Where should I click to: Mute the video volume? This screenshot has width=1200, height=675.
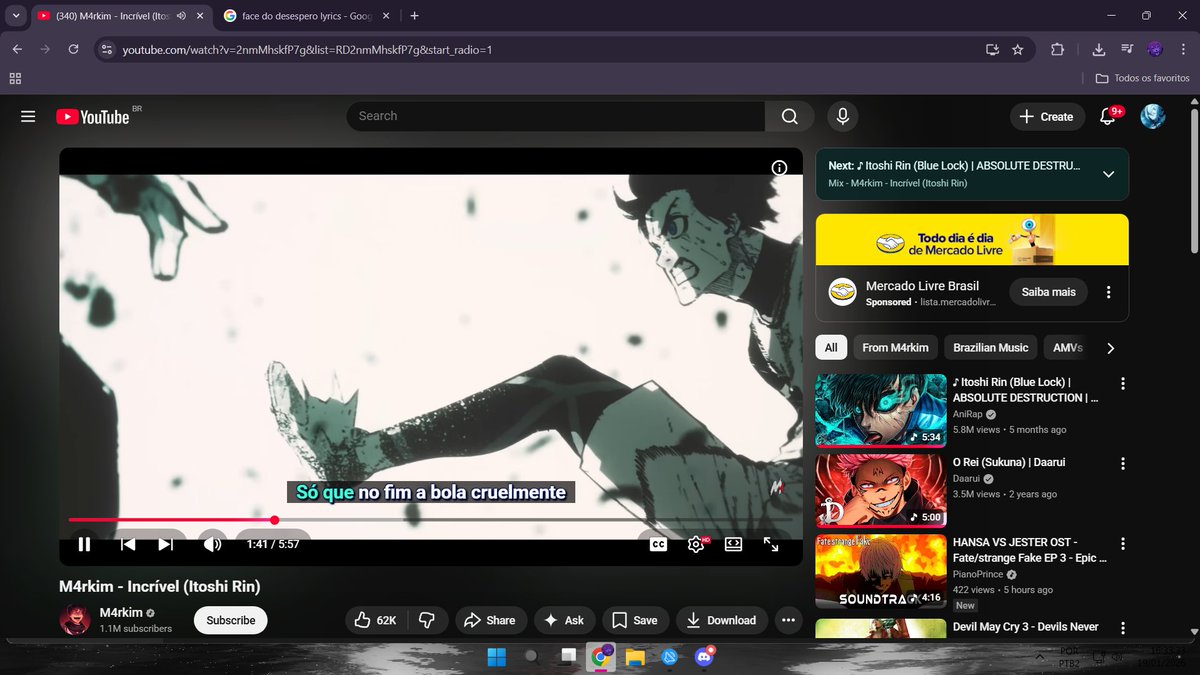tap(212, 544)
